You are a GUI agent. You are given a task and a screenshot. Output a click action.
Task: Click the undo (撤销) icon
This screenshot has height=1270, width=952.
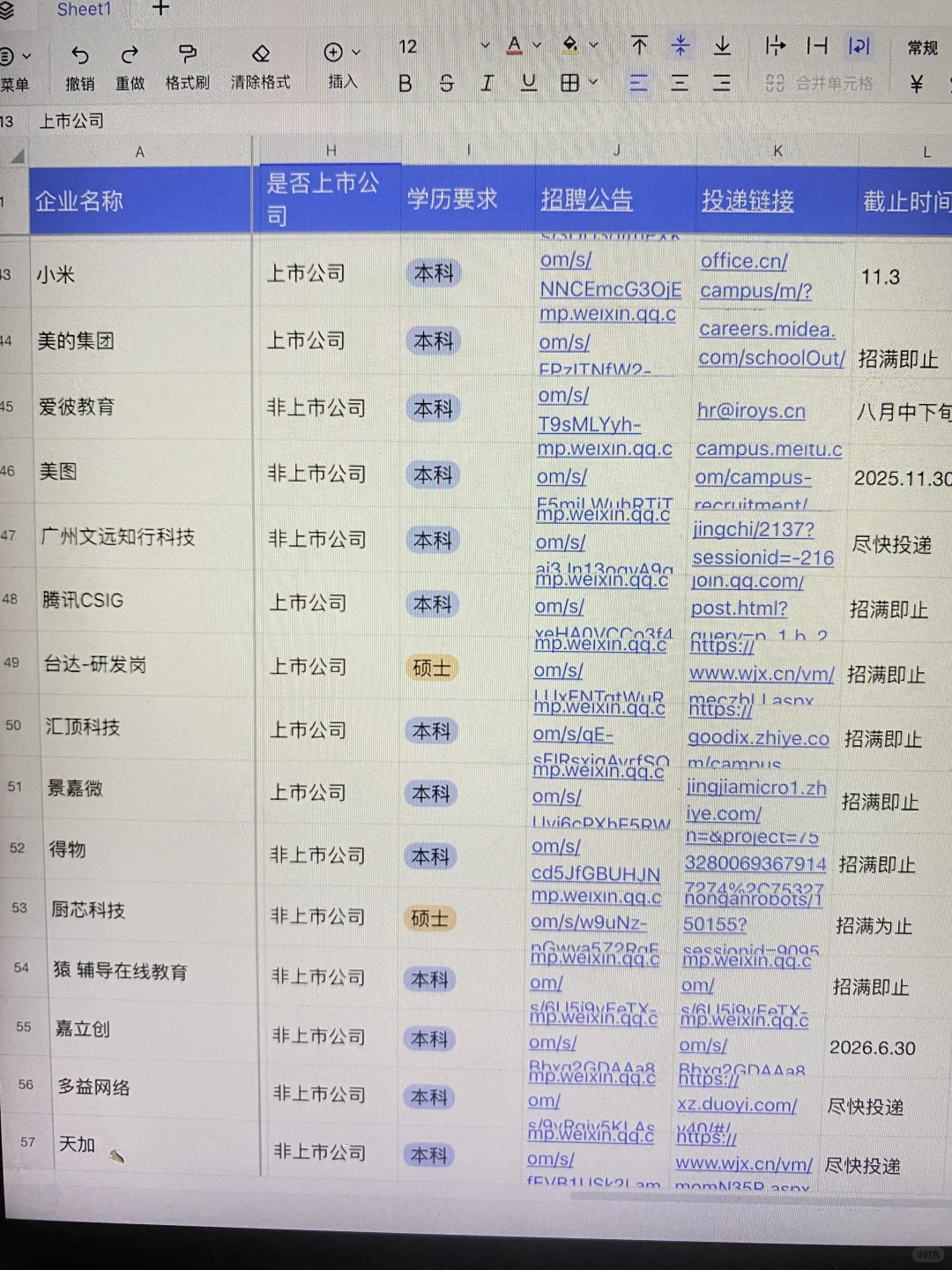(x=80, y=56)
